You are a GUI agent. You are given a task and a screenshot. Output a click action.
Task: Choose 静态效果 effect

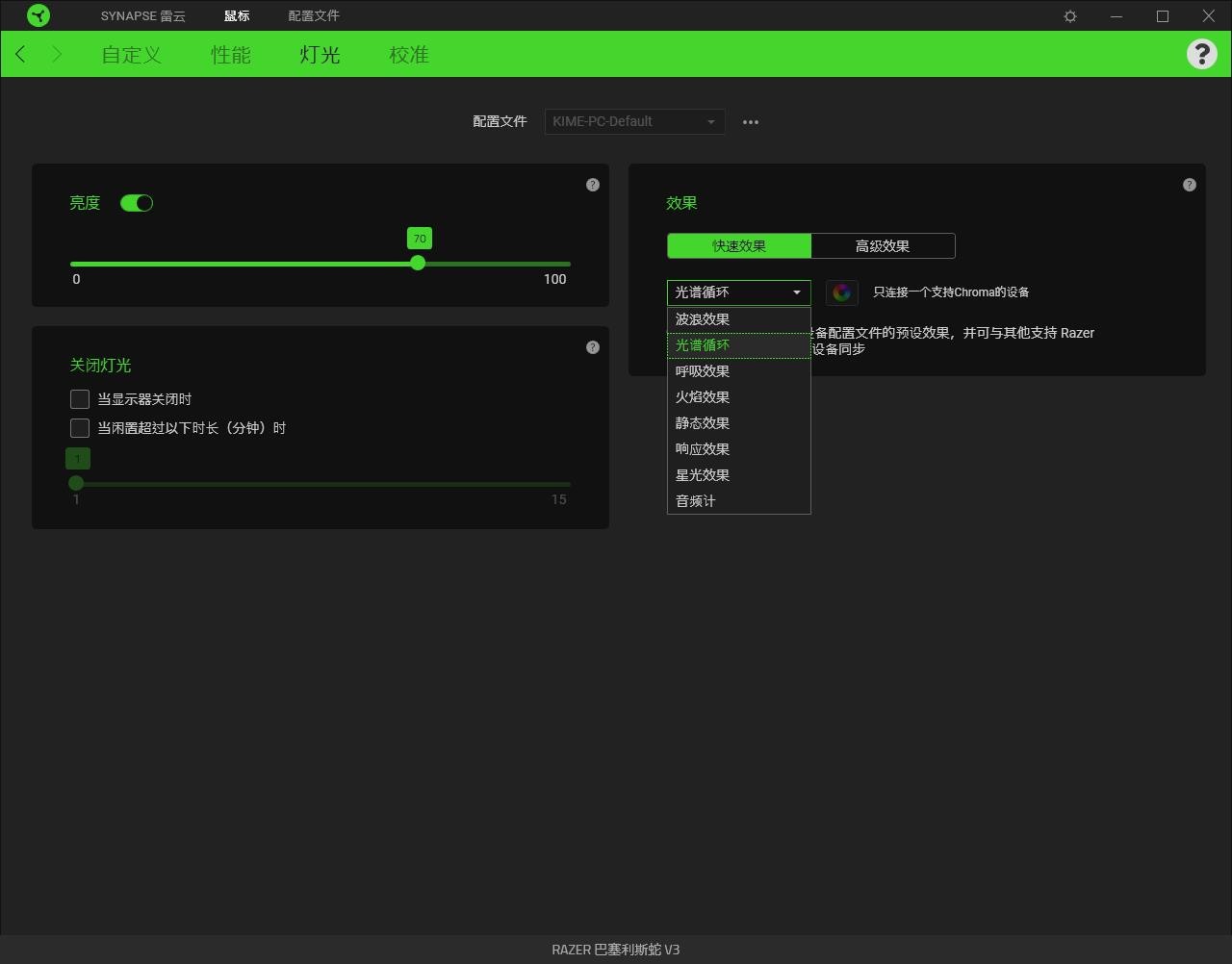pyautogui.click(x=739, y=423)
